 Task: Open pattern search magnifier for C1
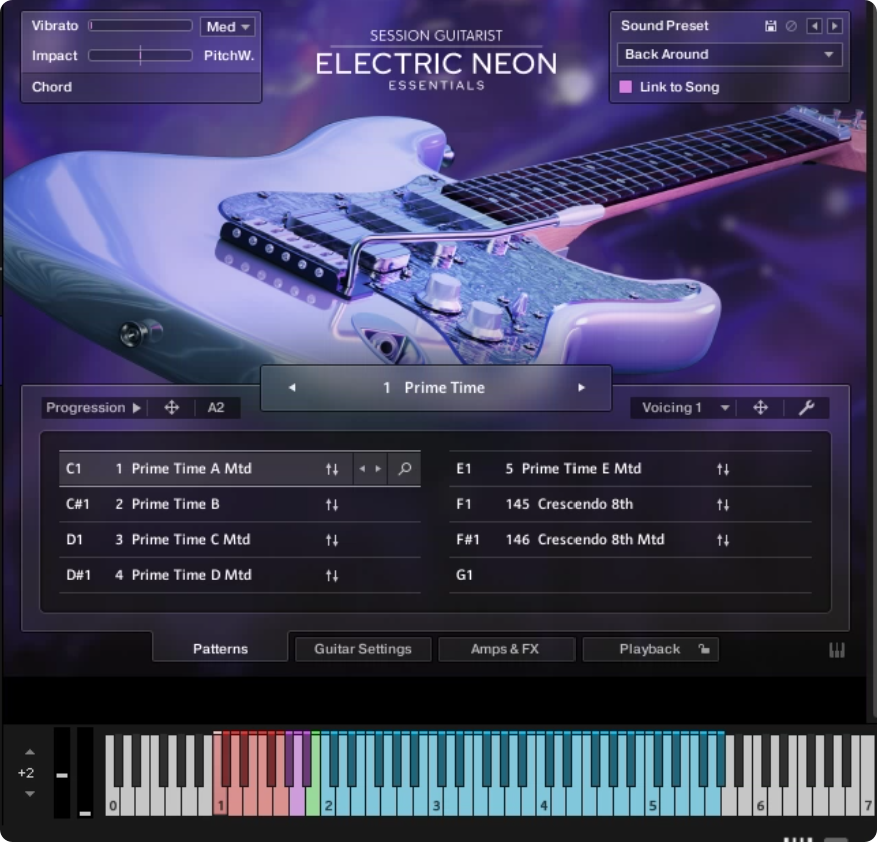pos(404,468)
